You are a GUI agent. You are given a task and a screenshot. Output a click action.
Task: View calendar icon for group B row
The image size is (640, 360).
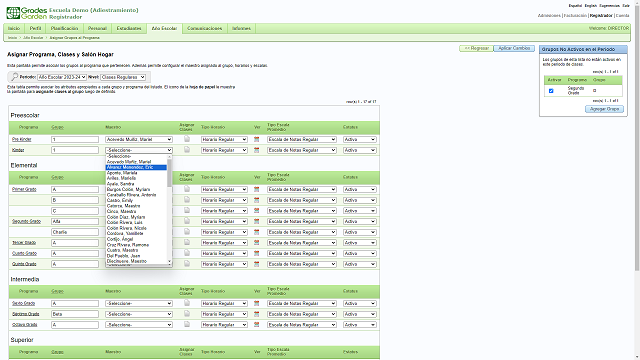point(256,200)
